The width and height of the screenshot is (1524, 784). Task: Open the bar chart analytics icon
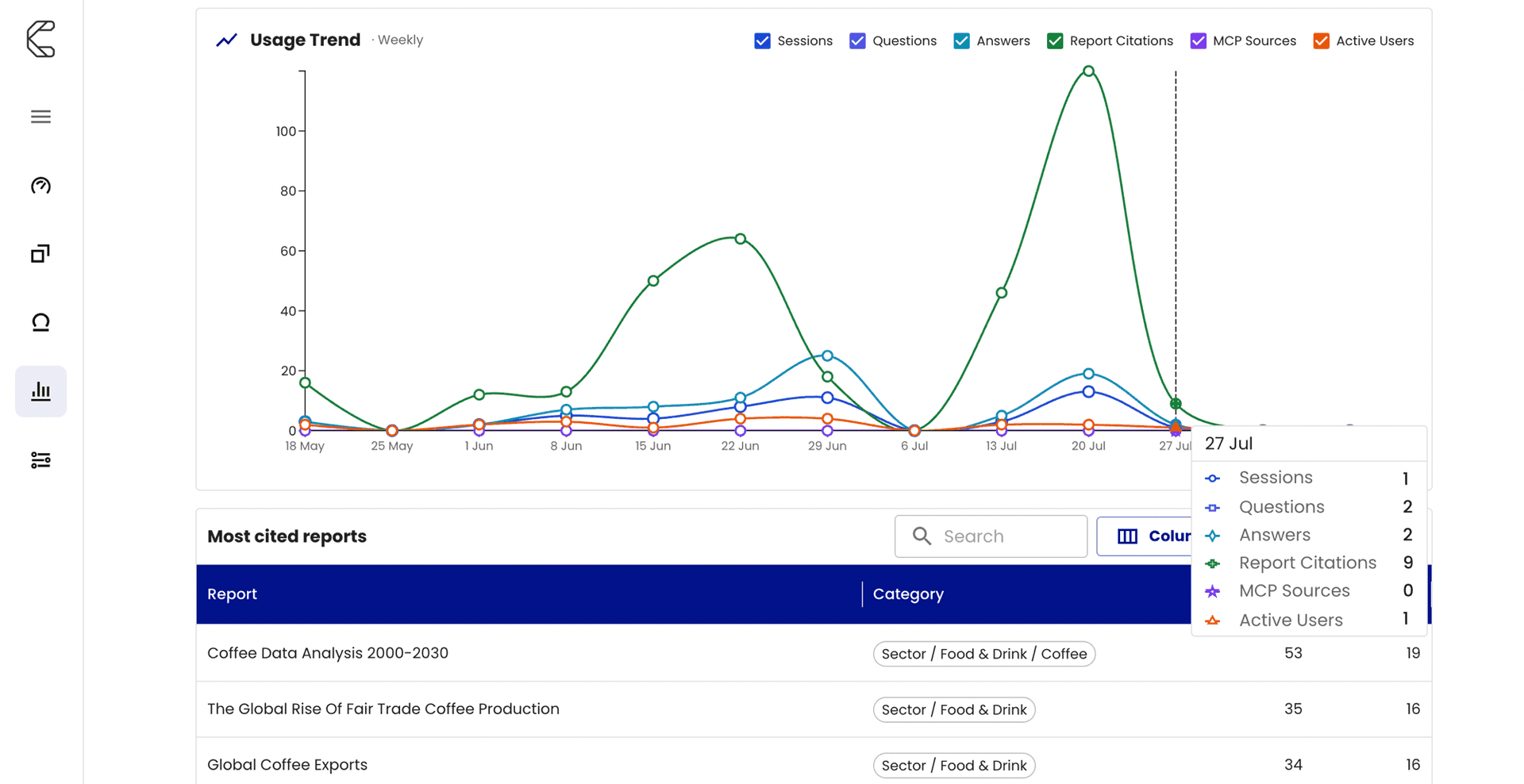pos(40,391)
